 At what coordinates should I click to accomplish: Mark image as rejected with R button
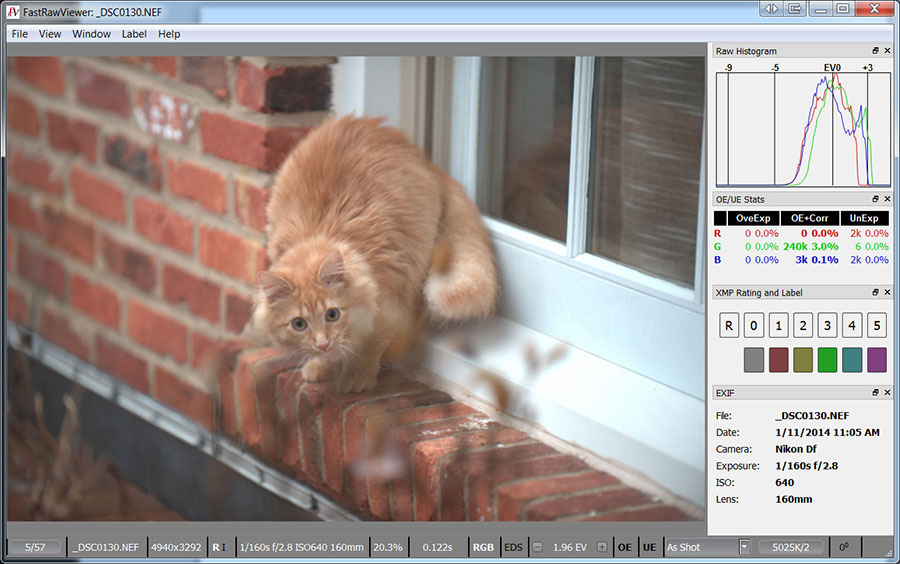tap(730, 325)
